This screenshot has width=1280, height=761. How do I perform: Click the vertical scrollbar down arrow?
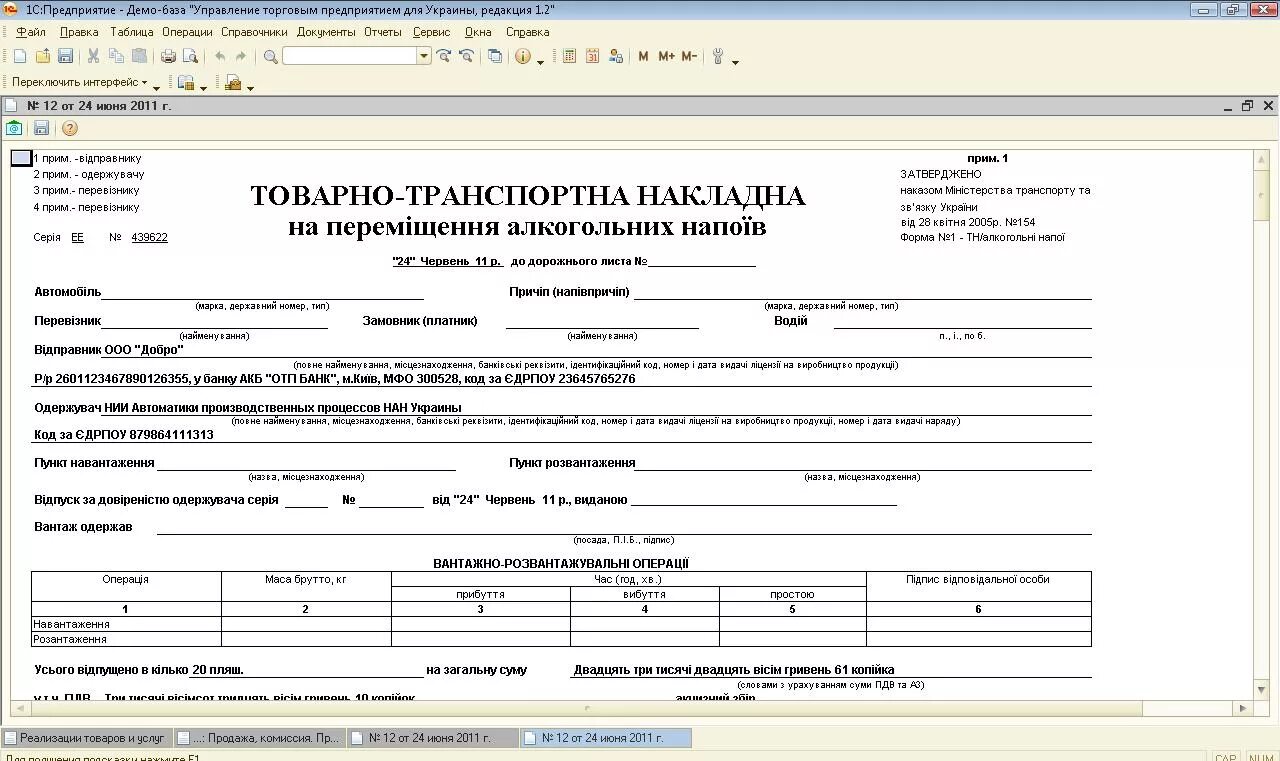click(1262, 689)
